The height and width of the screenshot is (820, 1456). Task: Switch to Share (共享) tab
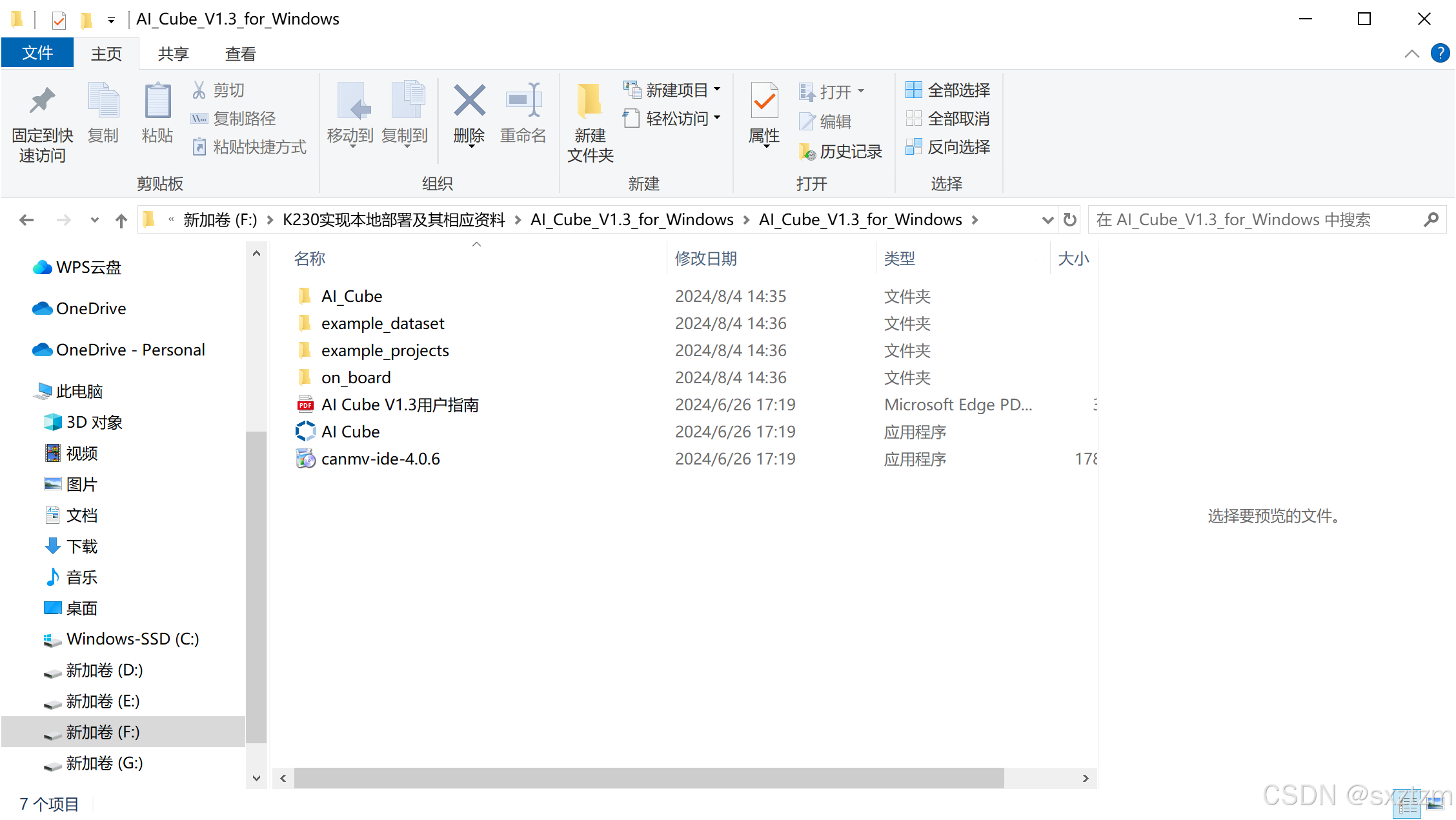pos(174,54)
